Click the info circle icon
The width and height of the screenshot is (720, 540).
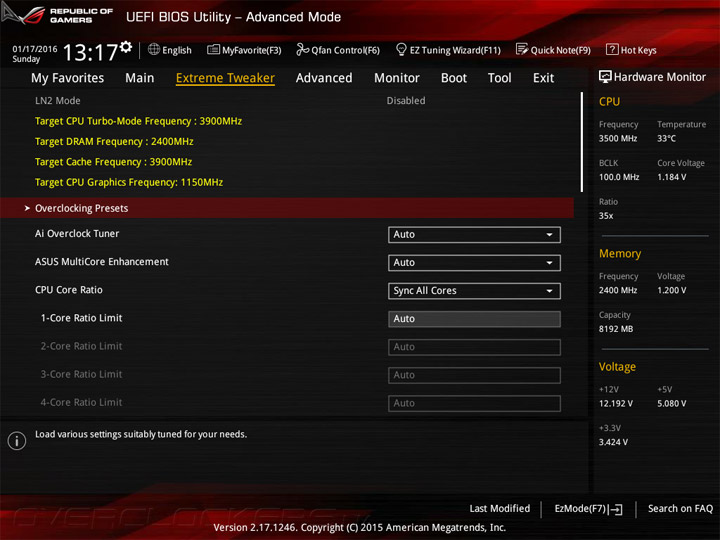coord(17,441)
